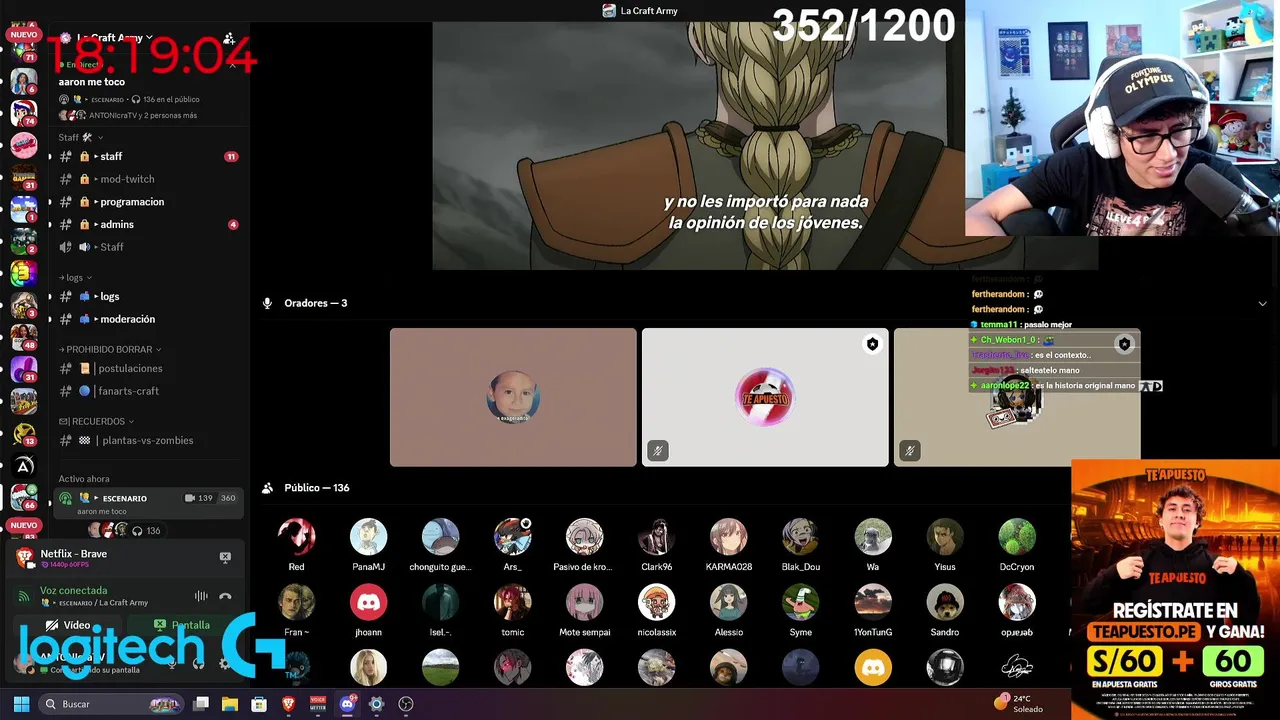Open the staff text channel

click(x=148, y=156)
